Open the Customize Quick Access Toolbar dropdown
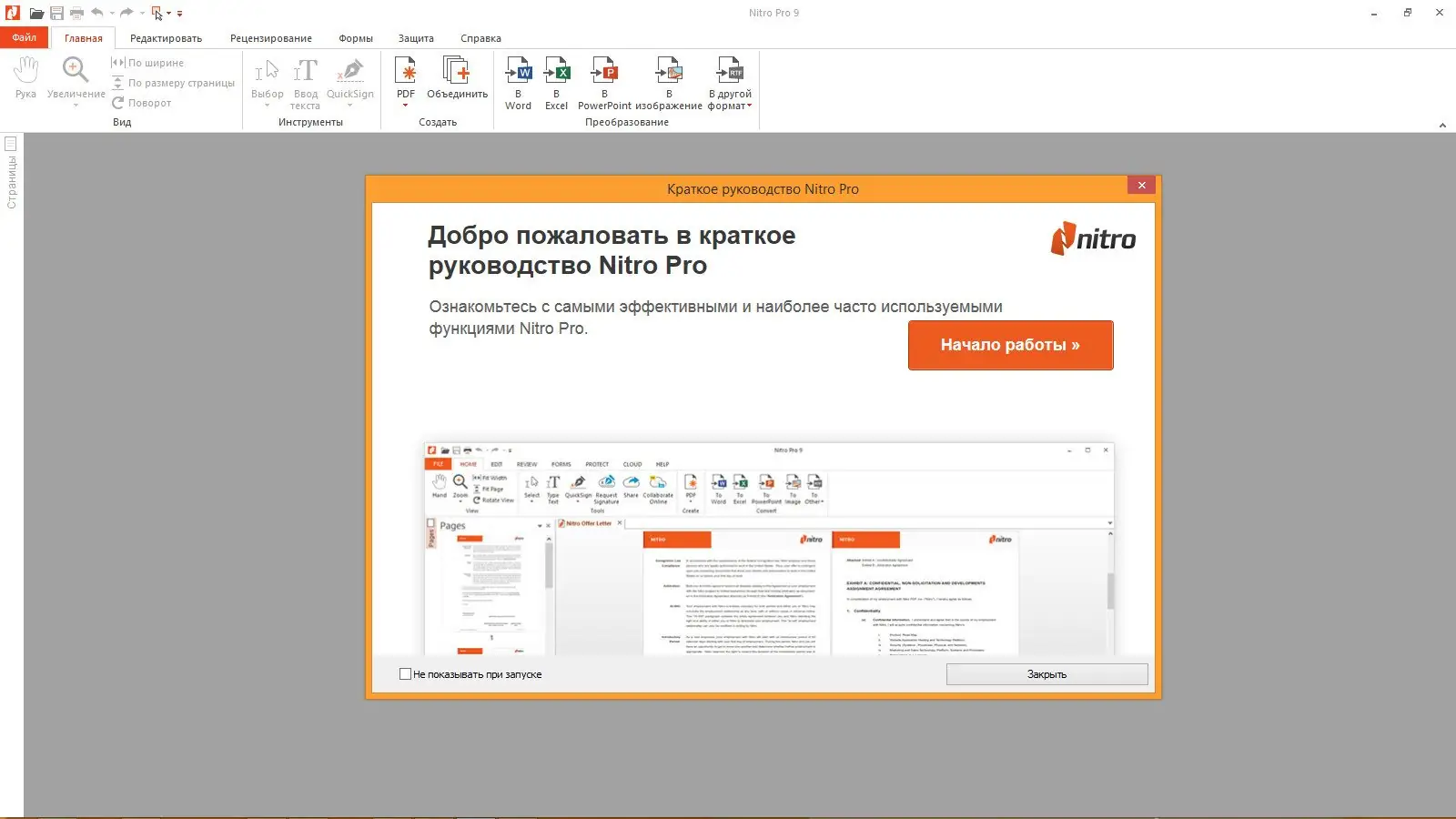Image resolution: width=1456 pixels, height=819 pixels. (180, 14)
